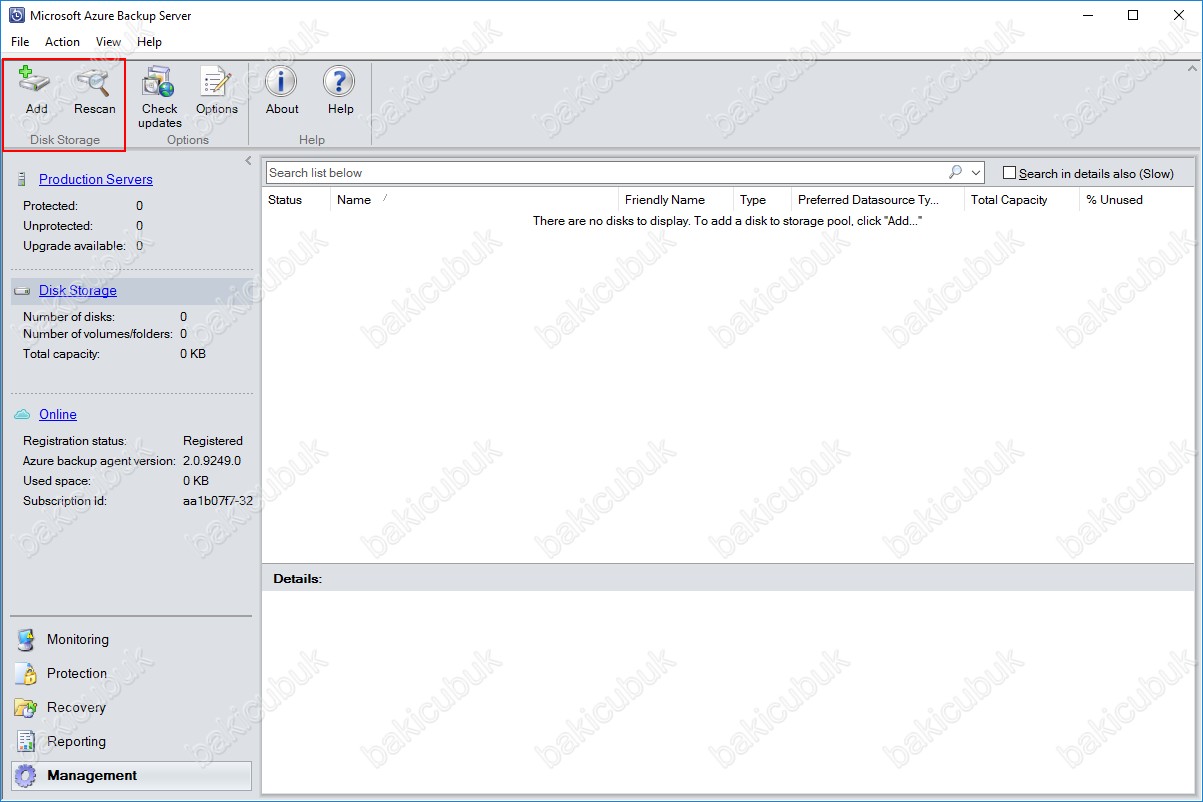
Task: Sort by the Name column header
Action: tap(474, 200)
